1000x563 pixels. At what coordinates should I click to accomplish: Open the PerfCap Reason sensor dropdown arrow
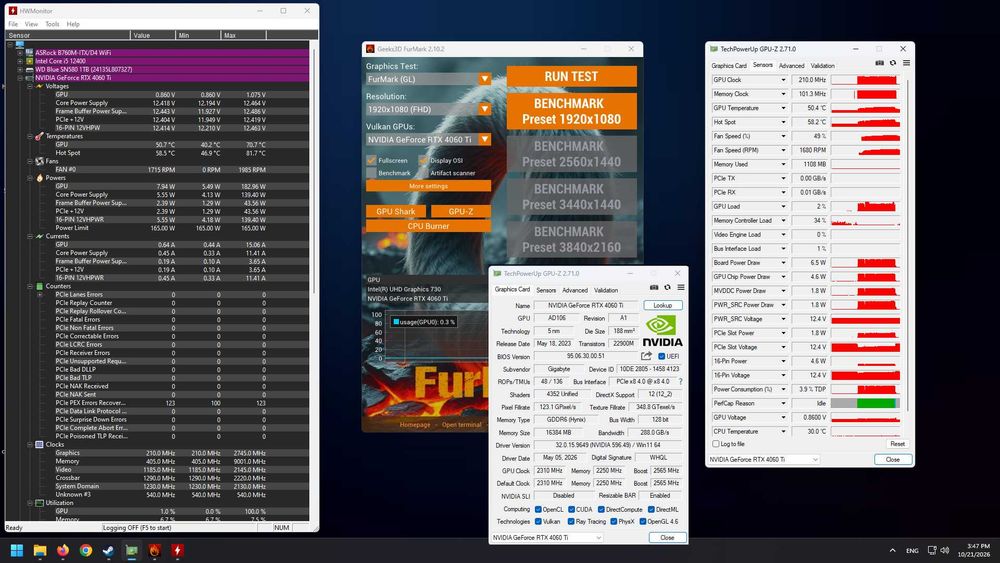[x=783, y=403]
